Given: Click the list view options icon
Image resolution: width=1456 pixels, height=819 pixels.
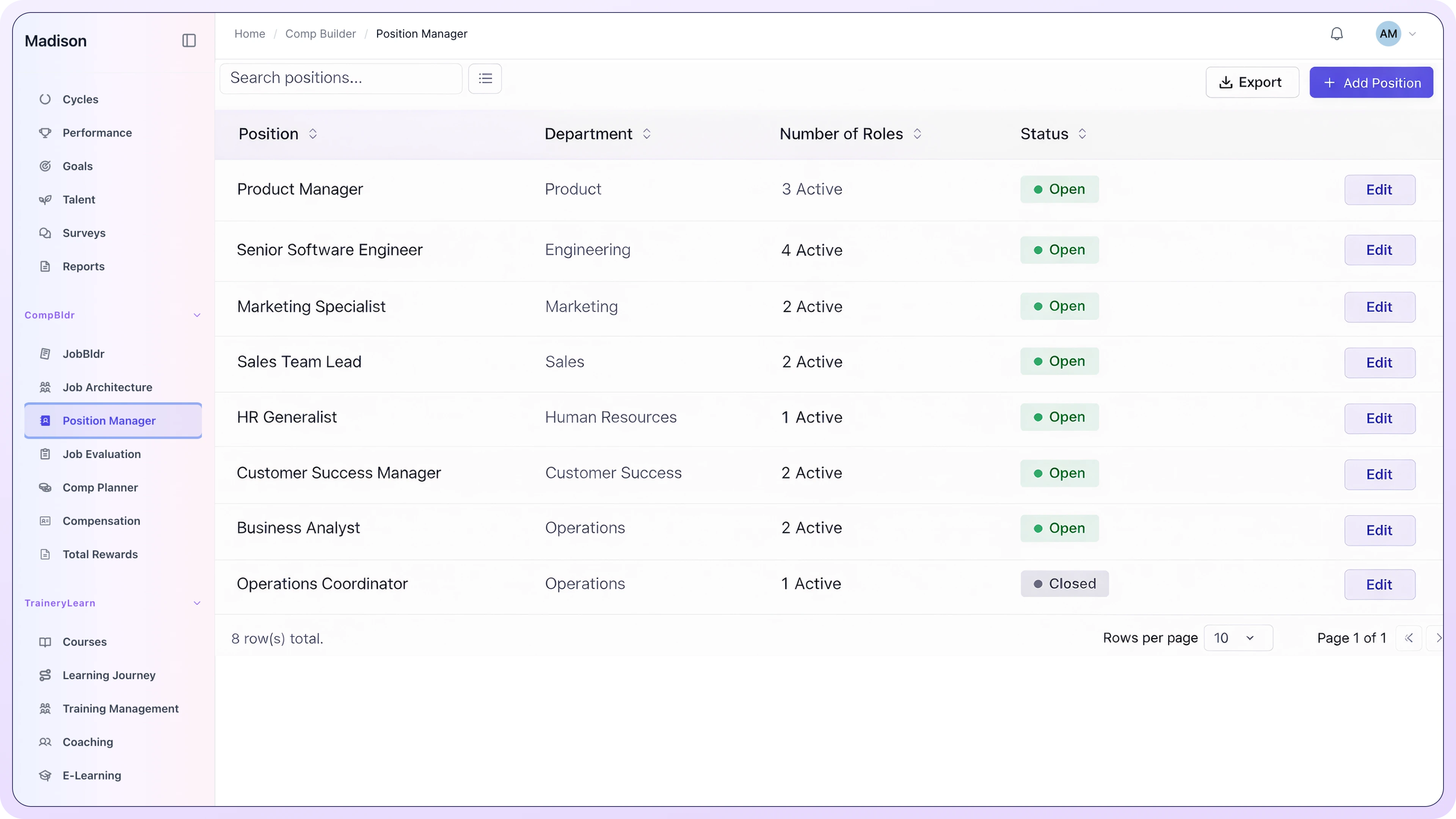Looking at the screenshot, I should coord(485,78).
